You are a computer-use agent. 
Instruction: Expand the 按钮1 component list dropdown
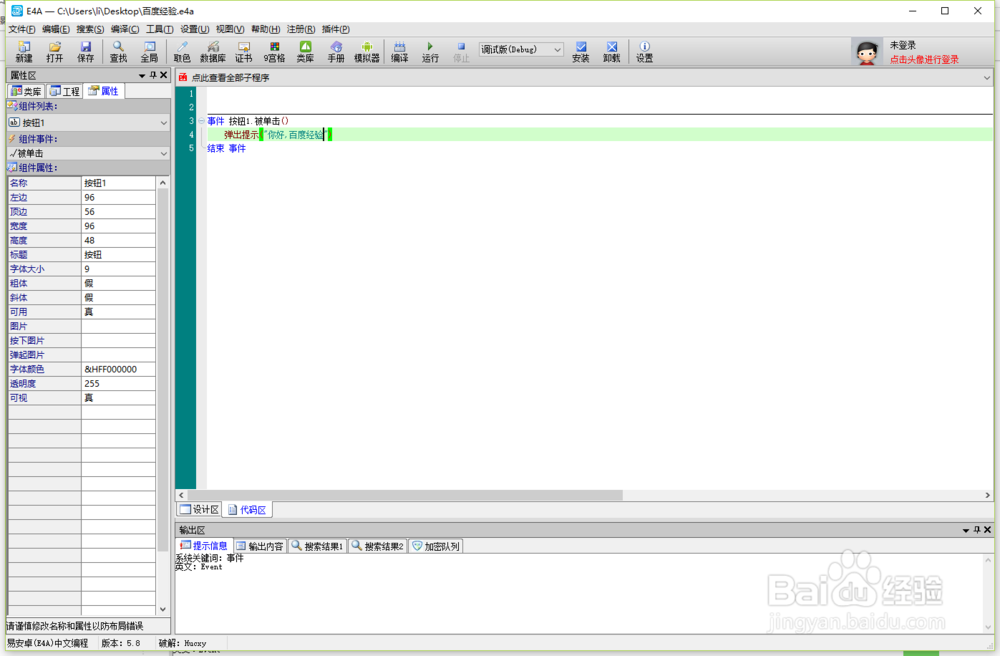coord(164,122)
